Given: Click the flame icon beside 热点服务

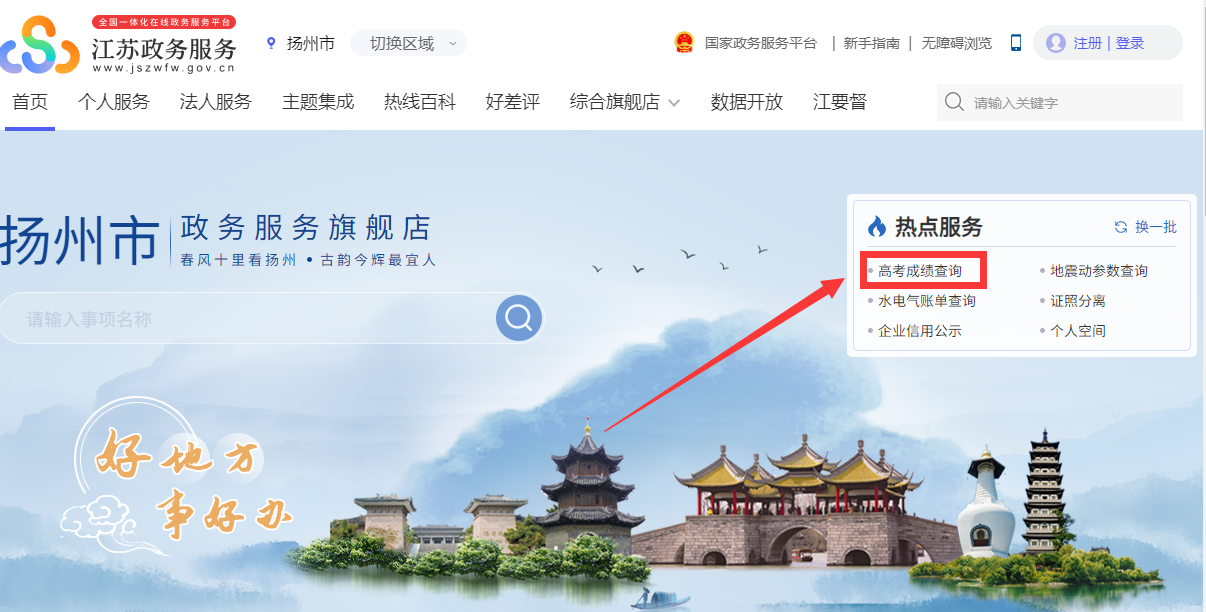Looking at the screenshot, I should (877, 226).
